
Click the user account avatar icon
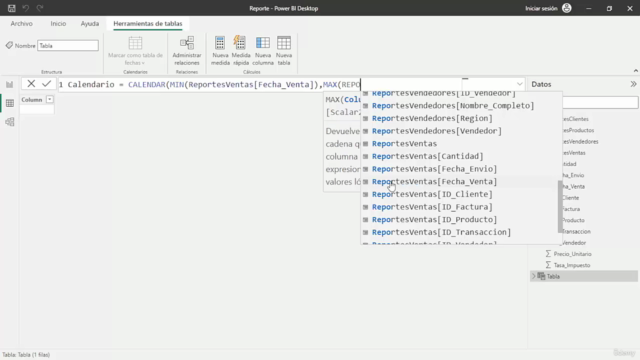(x=567, y=8)
